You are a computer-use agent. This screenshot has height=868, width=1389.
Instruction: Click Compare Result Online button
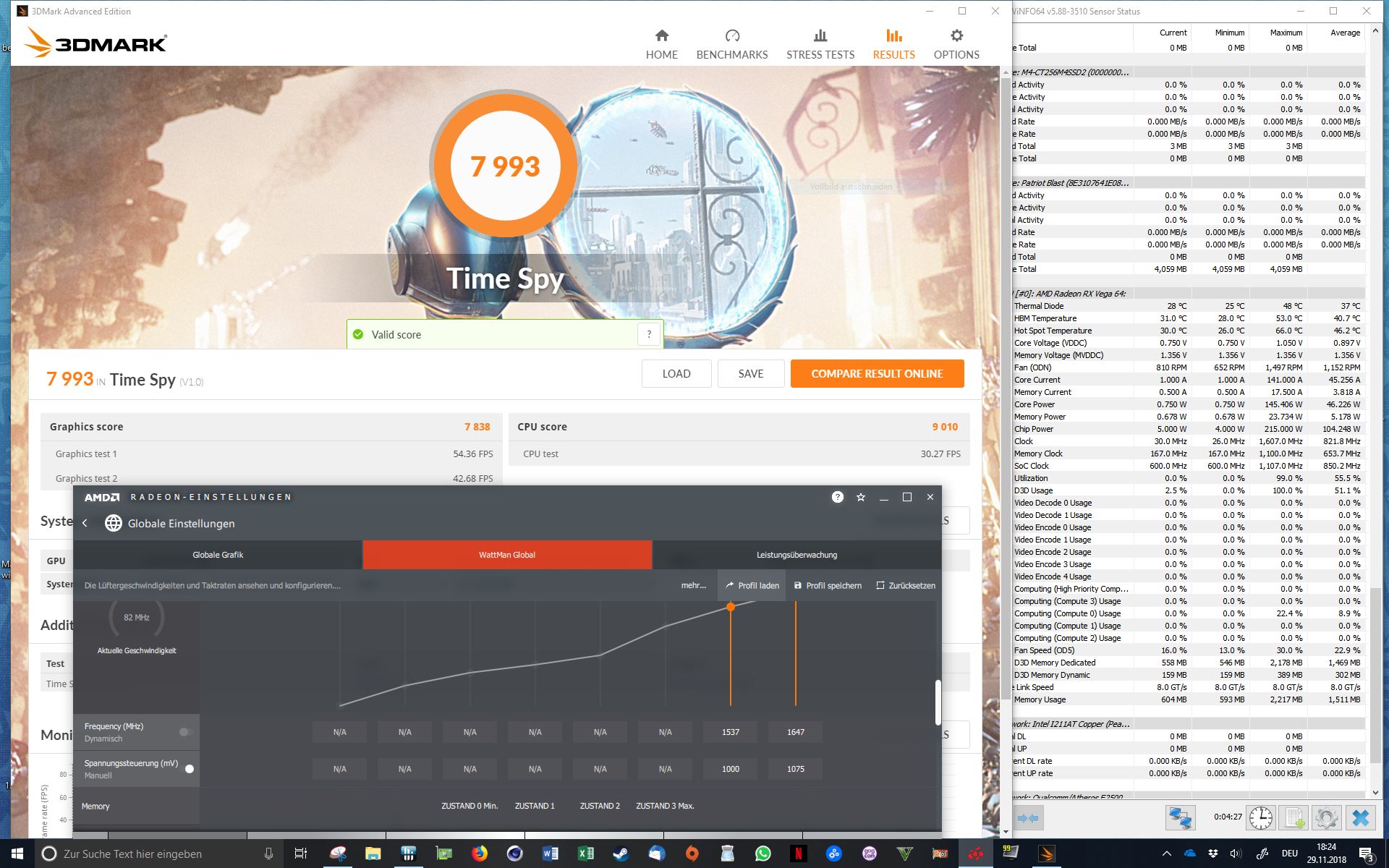[877, 373]
